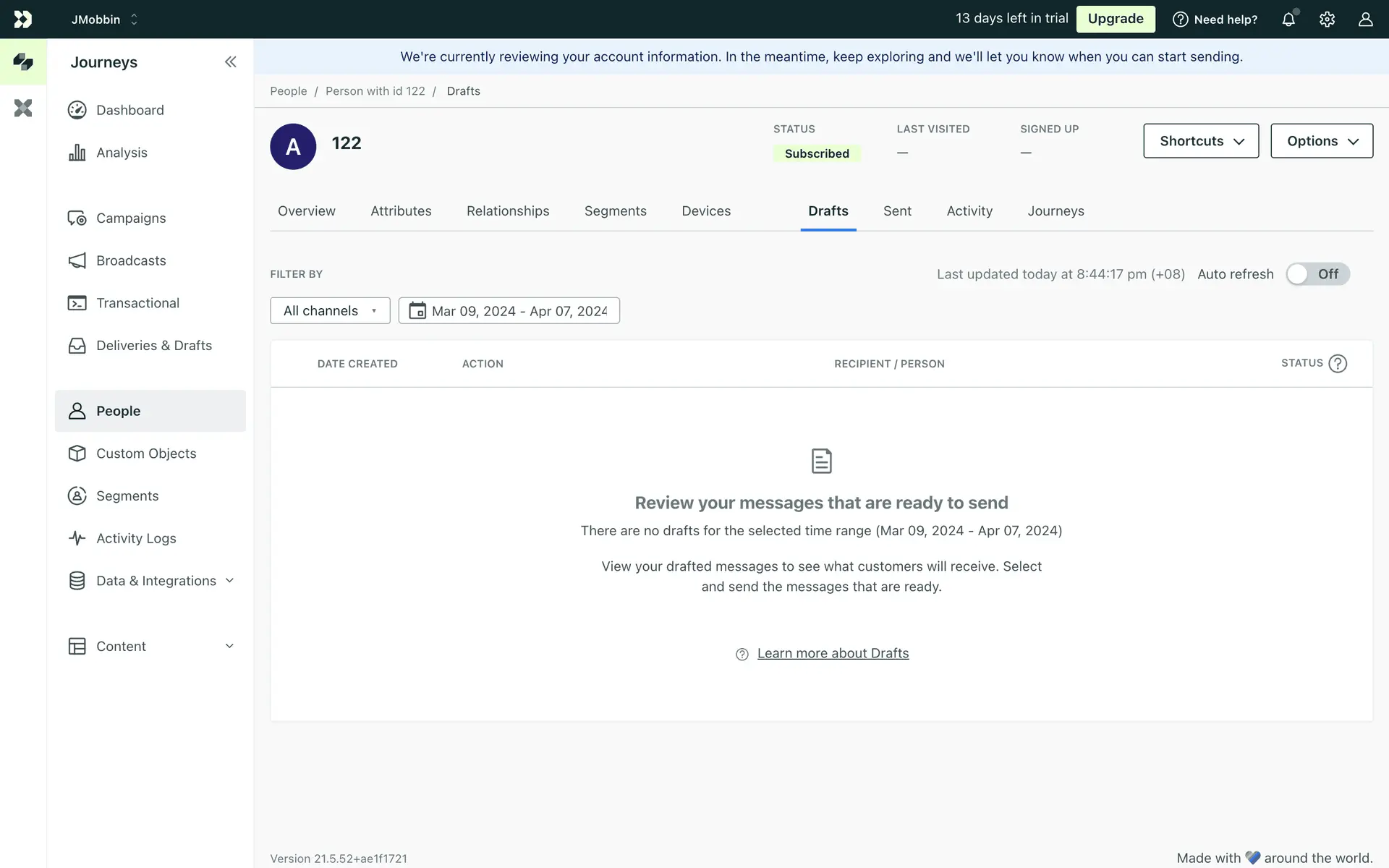Click the Status column help question icon

pyautogui.click(x=1338, y=364)
